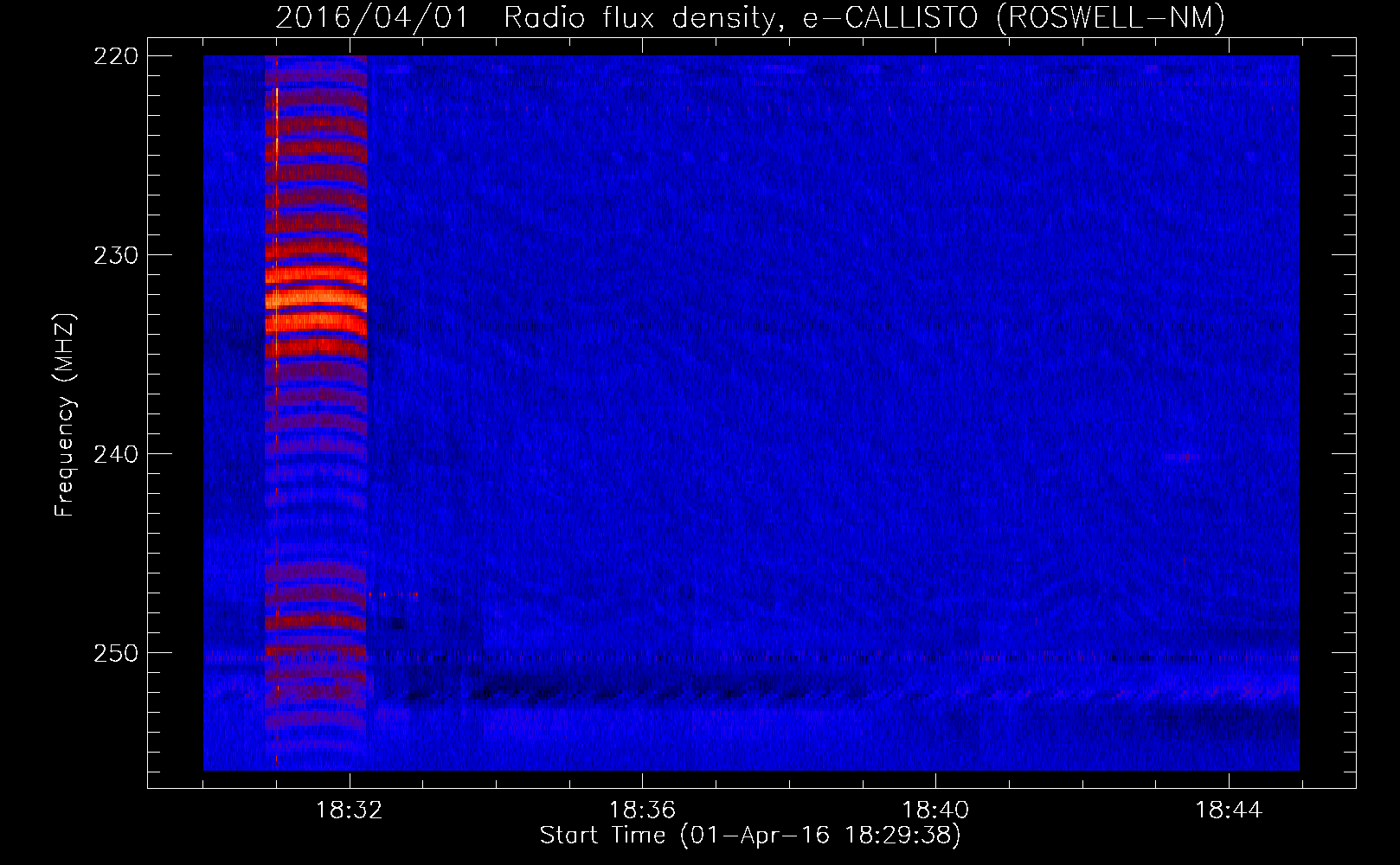Screen dimensions: 1400x865
Task: Click the 18:32 time tick label
Action: [x=349, y=811]
